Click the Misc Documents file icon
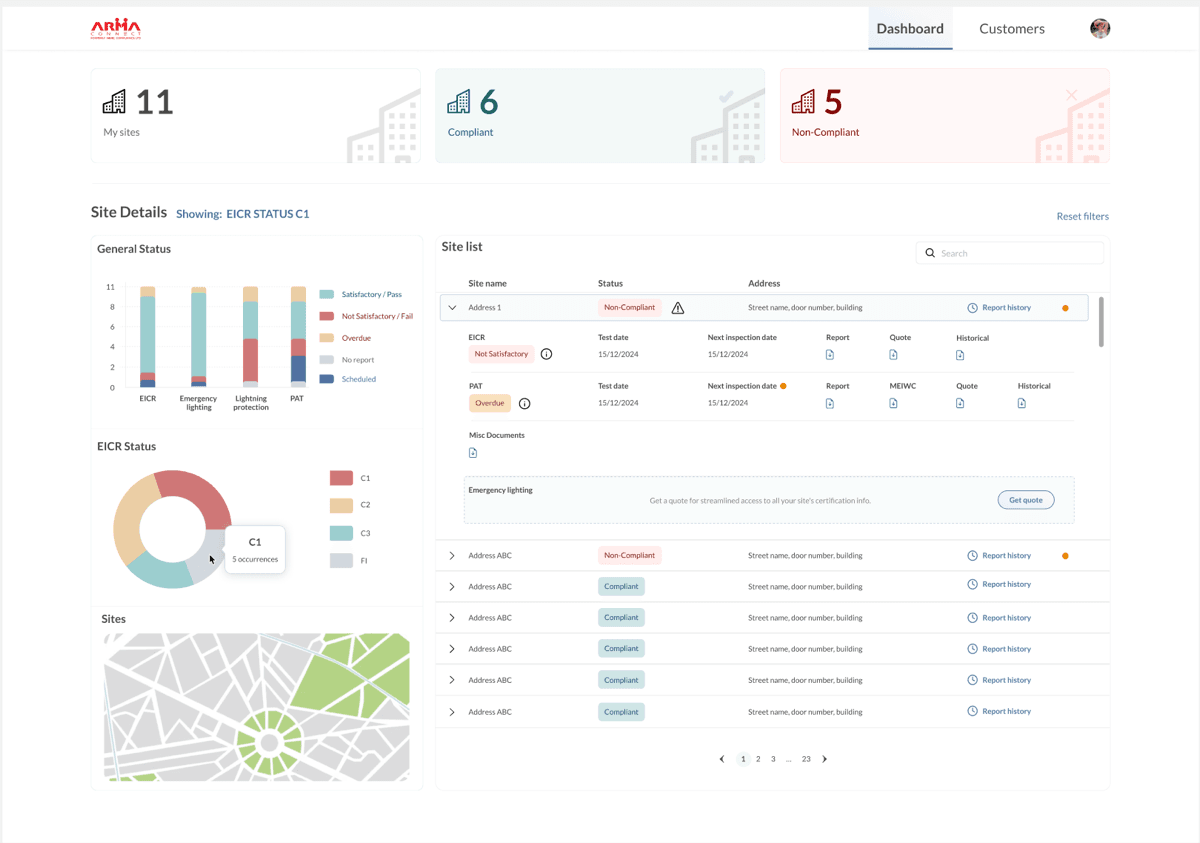The width and height of the screenshot is (1200, 843). (473, 453)
